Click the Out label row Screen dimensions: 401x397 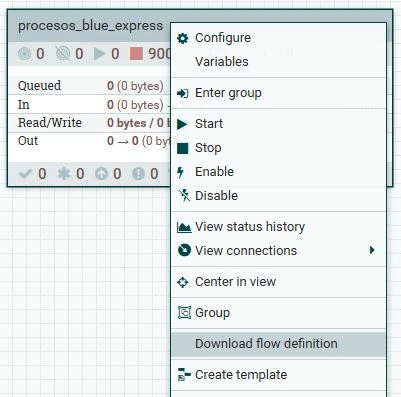(28, 141)
